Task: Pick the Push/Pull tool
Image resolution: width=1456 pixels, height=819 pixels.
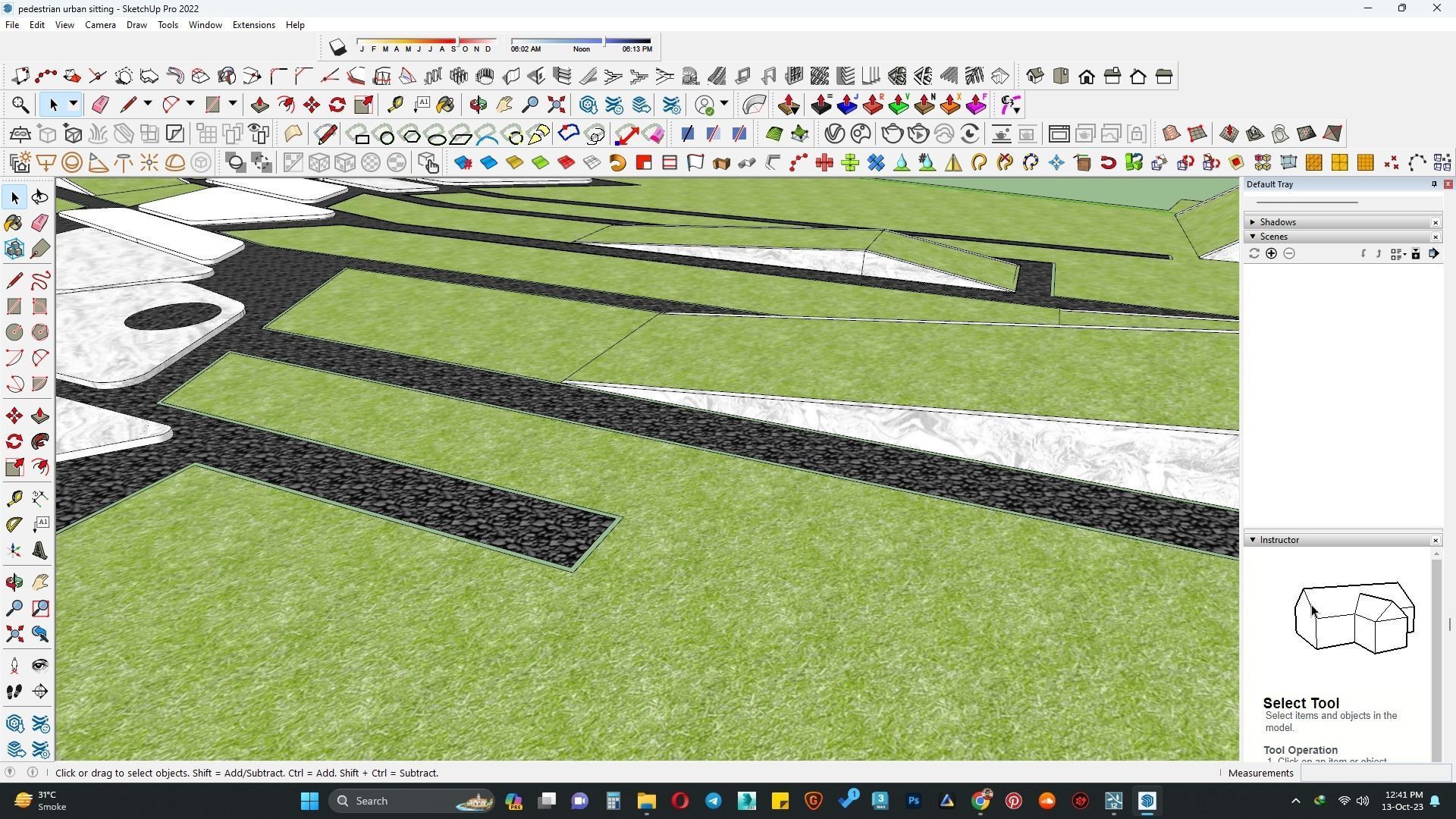Action: click(40, 416)
